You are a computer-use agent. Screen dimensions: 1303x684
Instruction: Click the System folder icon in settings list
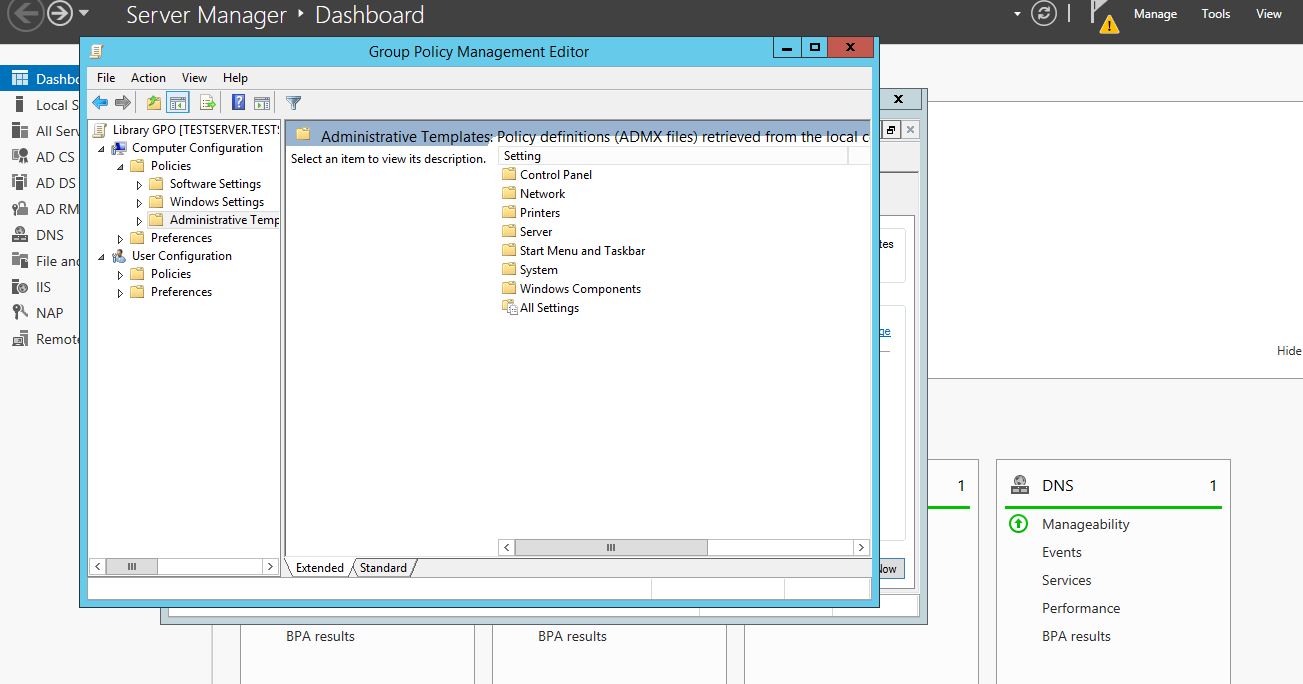click(x=509, y=269)
